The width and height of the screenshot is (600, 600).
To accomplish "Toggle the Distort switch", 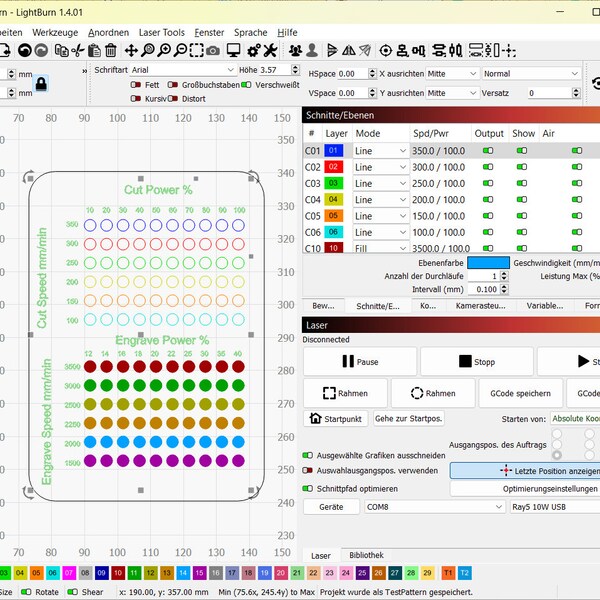I will 173,98.
